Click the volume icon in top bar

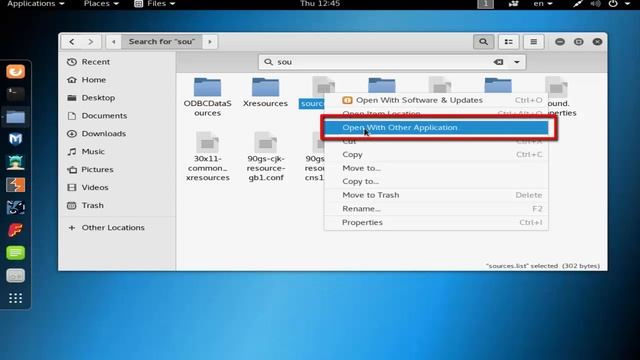point(595,4)
